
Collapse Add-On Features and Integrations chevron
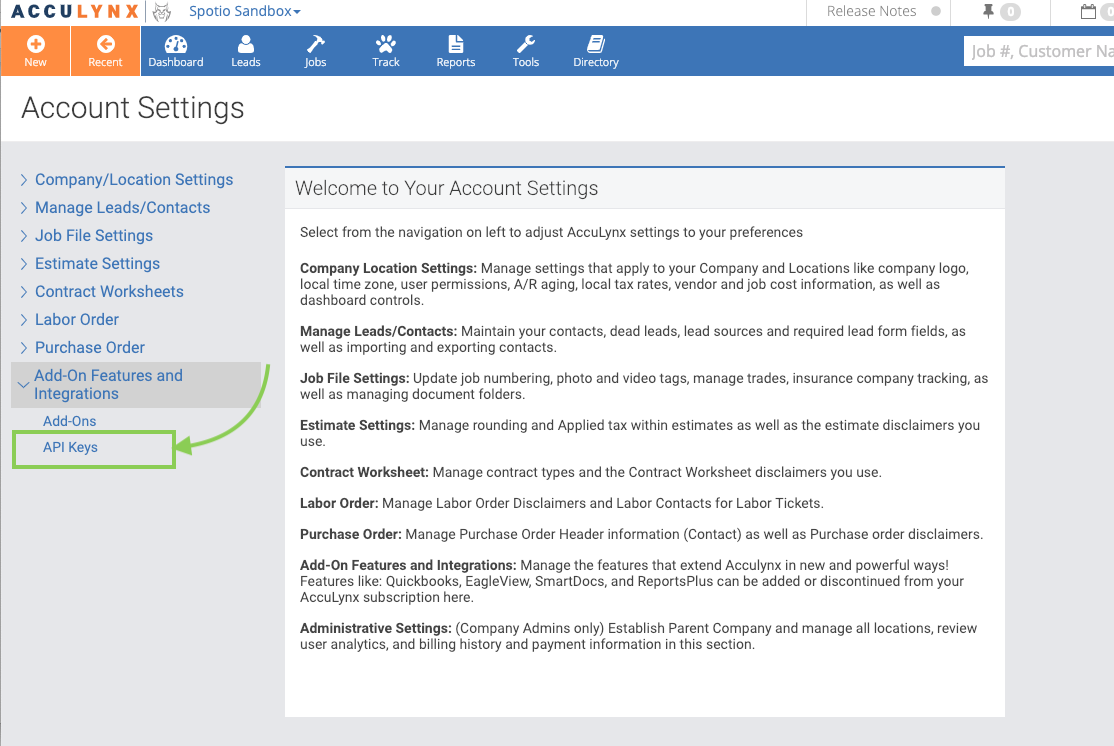click(23, 385)
